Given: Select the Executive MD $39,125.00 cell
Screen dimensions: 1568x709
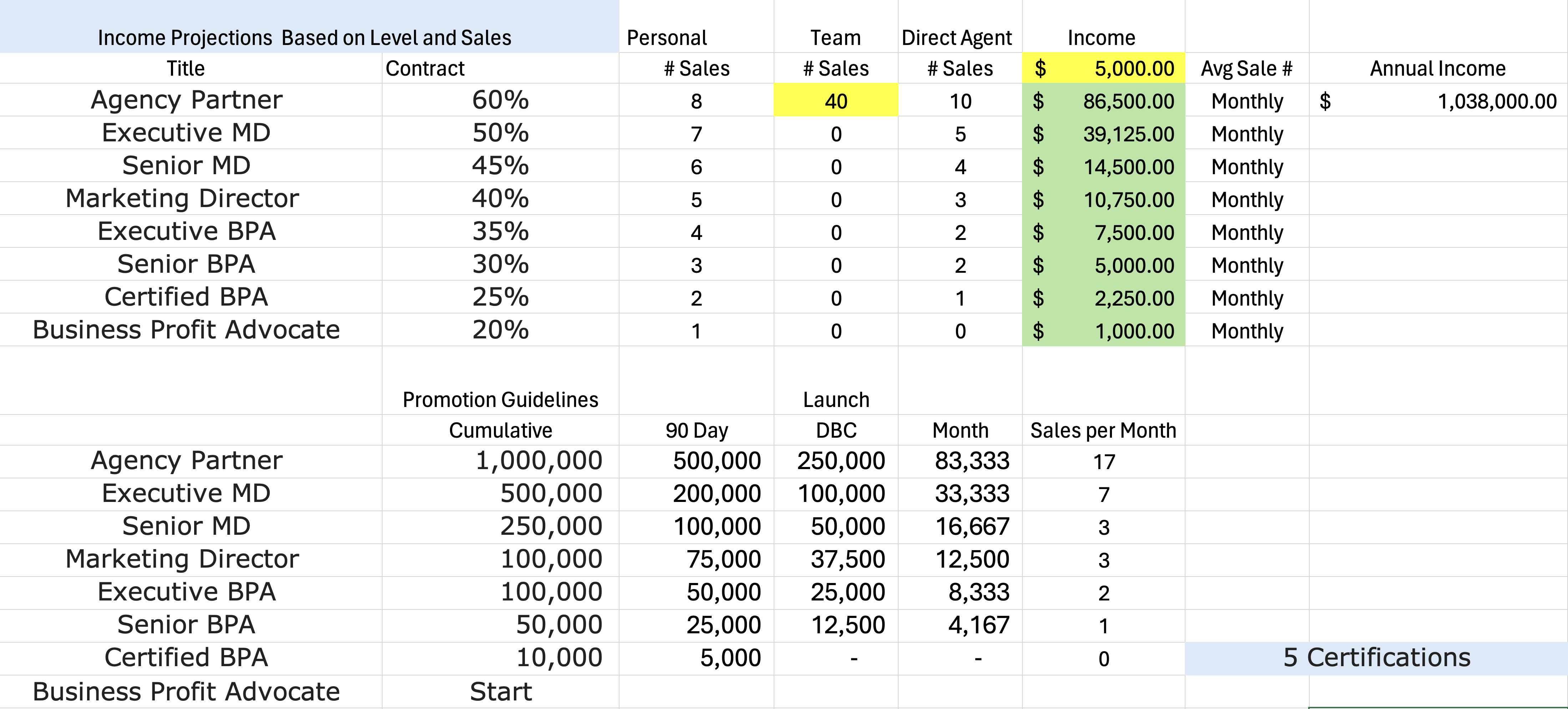Looking at the screenshot, I should (1103, 134).
